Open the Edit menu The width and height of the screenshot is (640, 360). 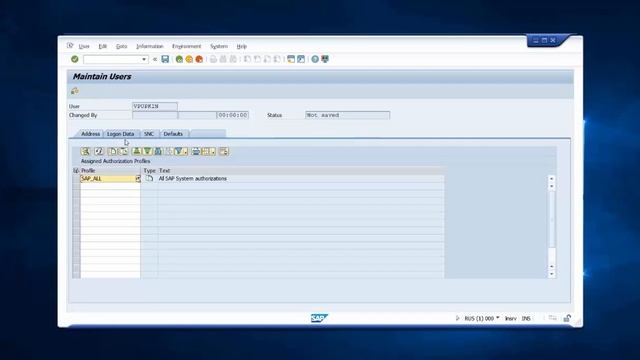[102, 46]
